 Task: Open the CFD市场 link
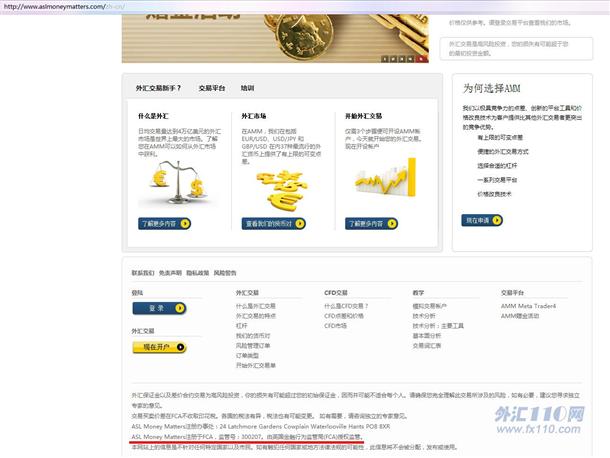point(335,326)
